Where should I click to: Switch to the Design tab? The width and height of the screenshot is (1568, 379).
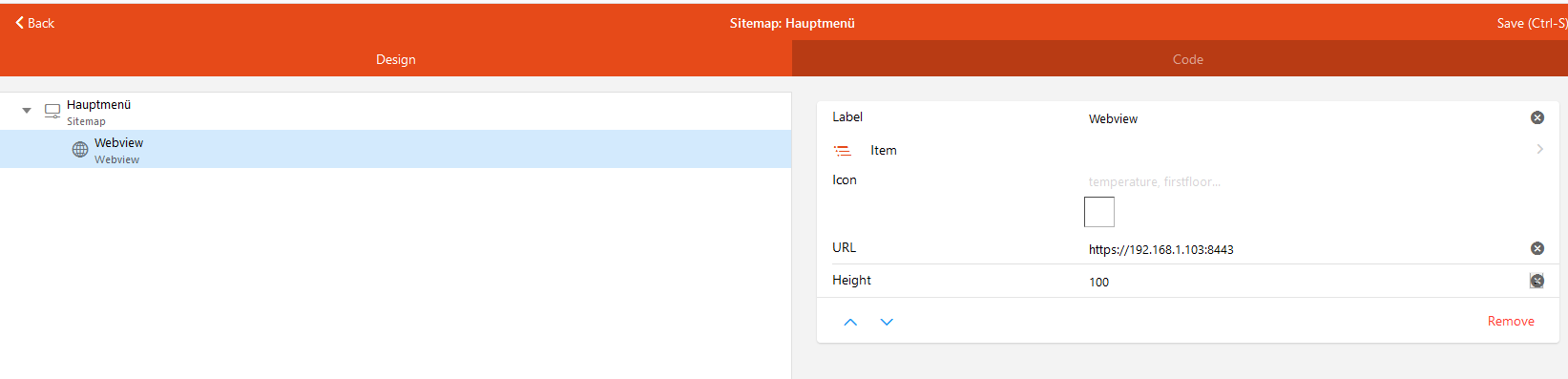pos(396,58)
